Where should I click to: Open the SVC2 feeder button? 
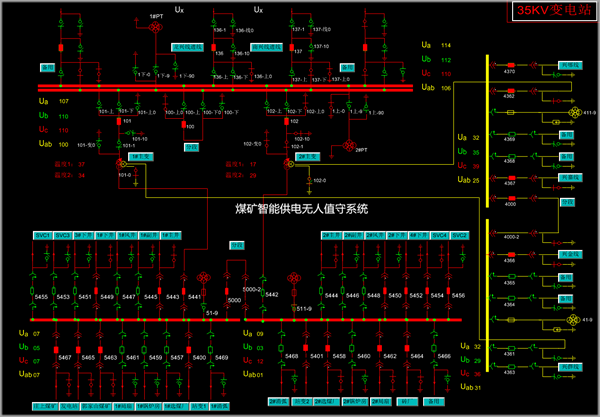tap(459, 235)
